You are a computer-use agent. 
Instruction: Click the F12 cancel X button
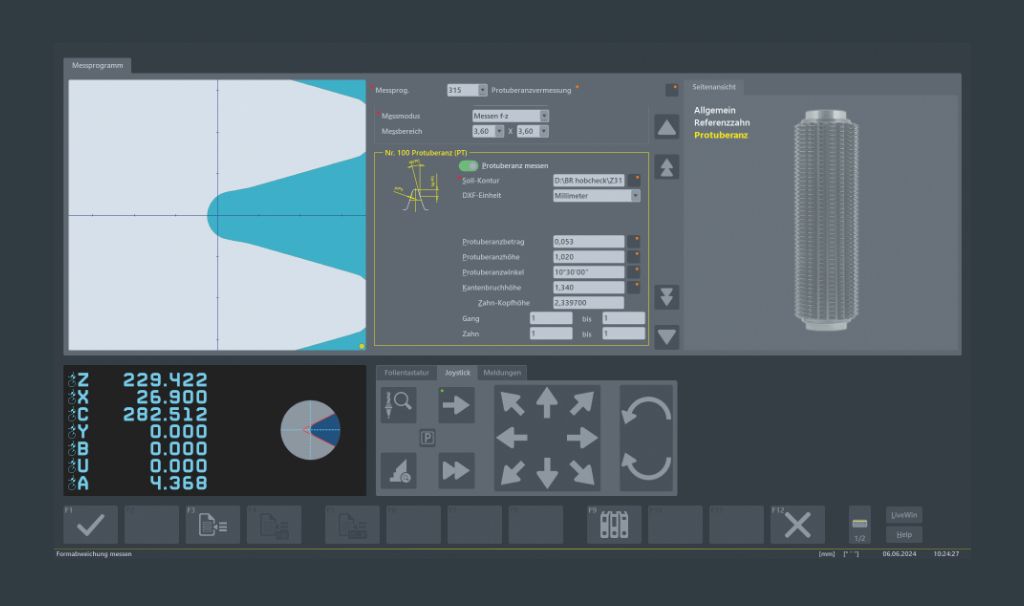pos(797,525)
